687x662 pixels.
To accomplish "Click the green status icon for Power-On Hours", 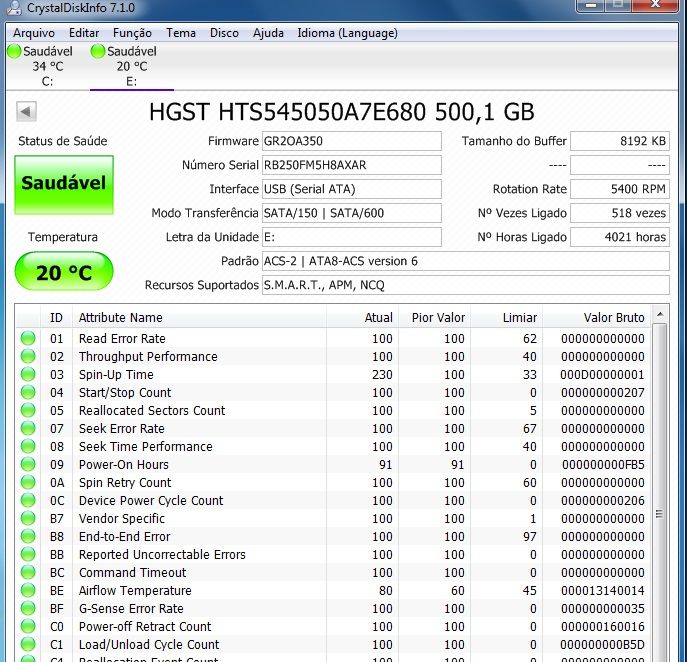I will pos(28,464).
